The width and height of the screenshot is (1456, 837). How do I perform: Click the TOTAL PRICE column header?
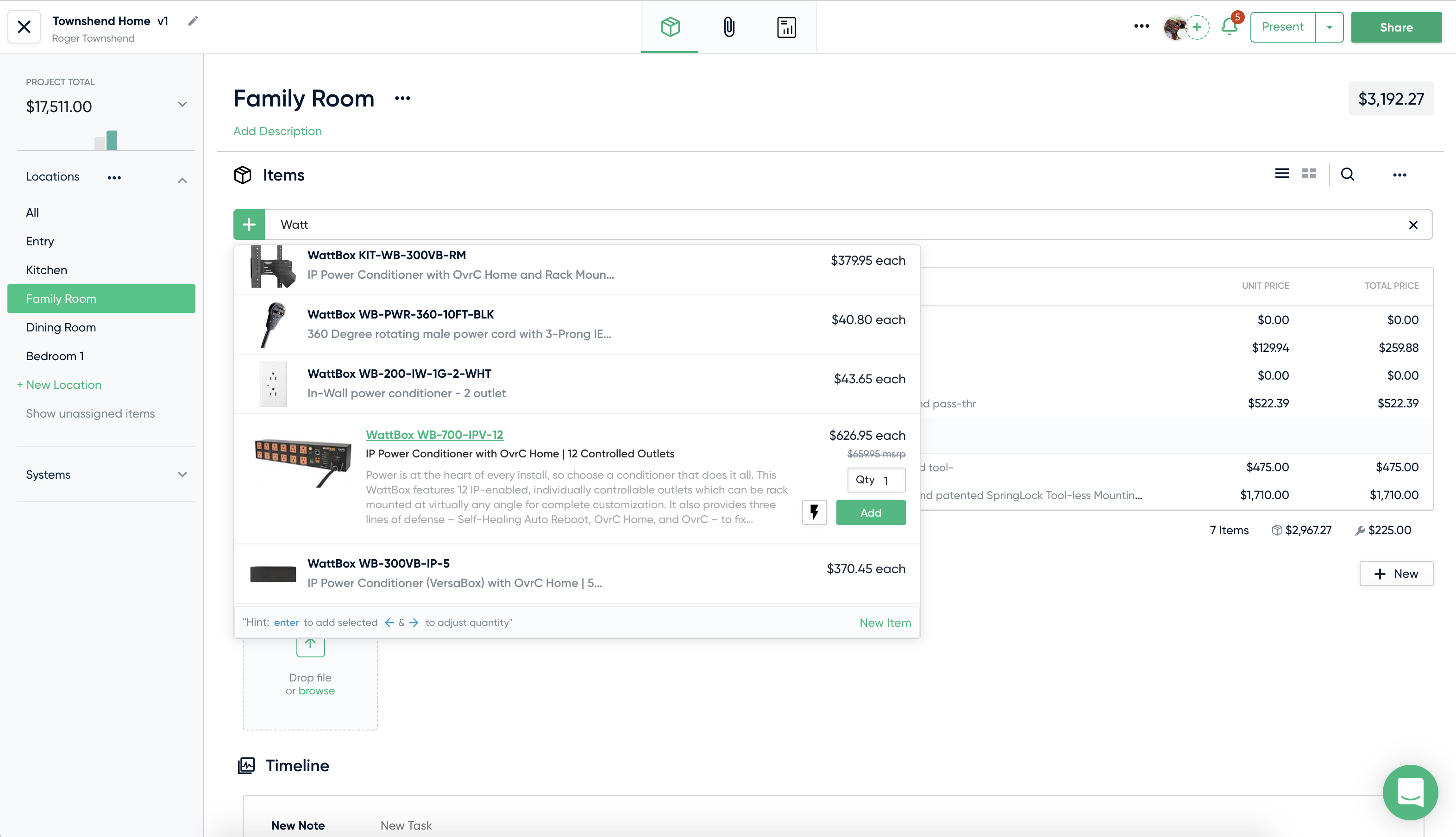1392,286
